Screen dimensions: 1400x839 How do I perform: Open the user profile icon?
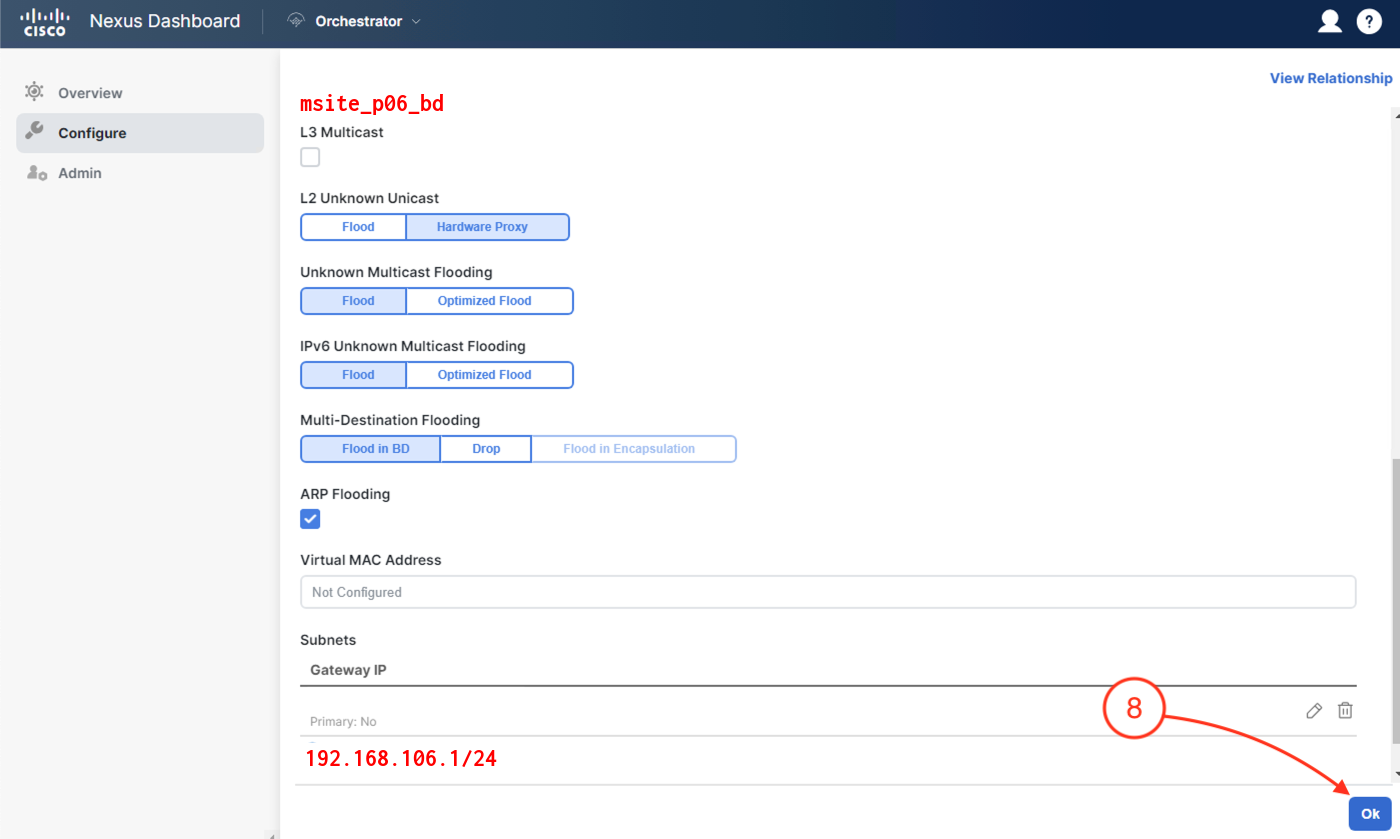[1329, 21]
